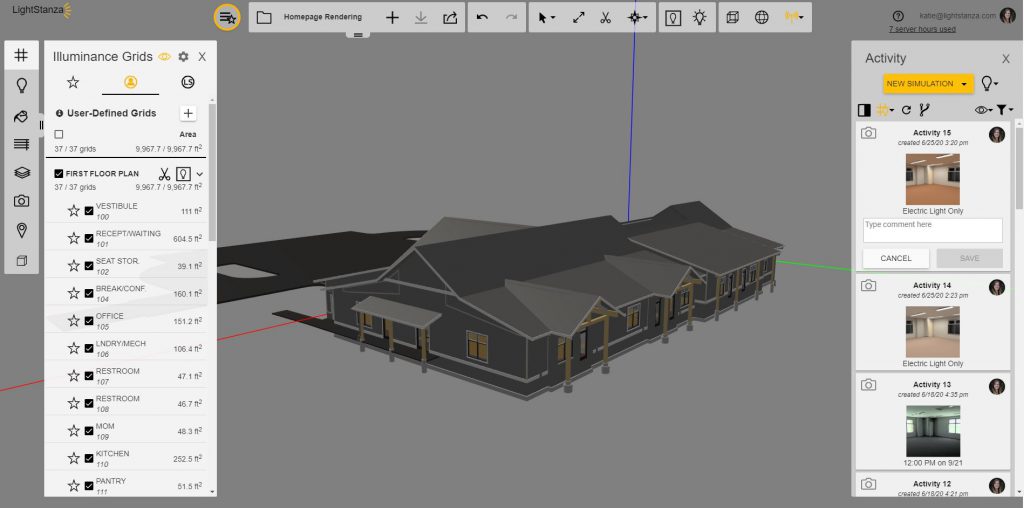Open the Activity filter dropdown
Viewport: 1024px width, 508px height.
coord(1005,109)
